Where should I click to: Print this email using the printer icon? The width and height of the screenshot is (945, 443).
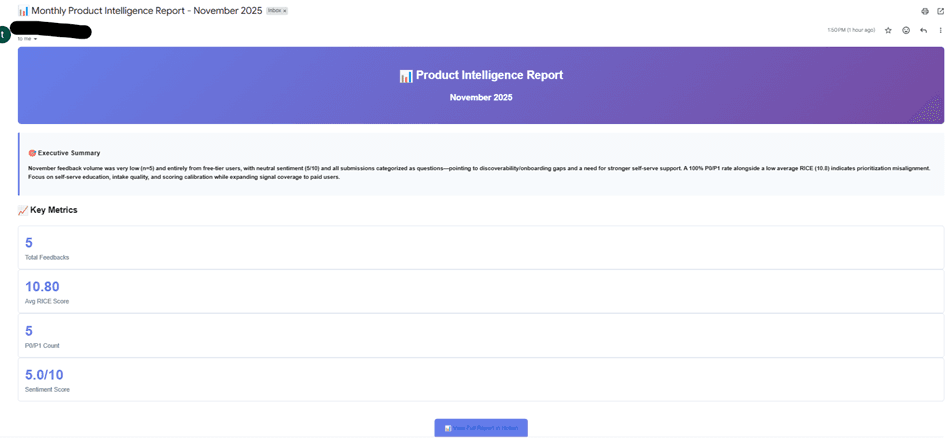point(925,11)
